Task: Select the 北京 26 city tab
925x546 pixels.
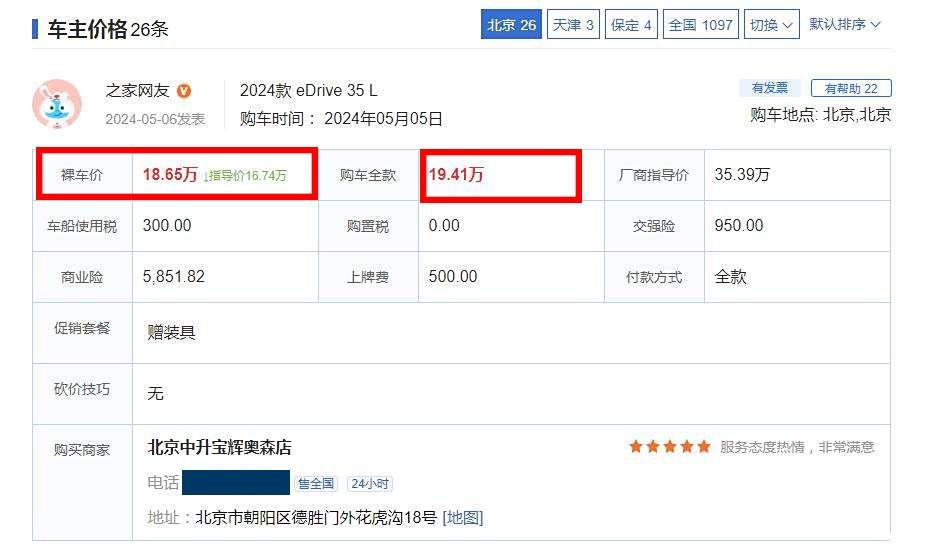Action: 512,25
